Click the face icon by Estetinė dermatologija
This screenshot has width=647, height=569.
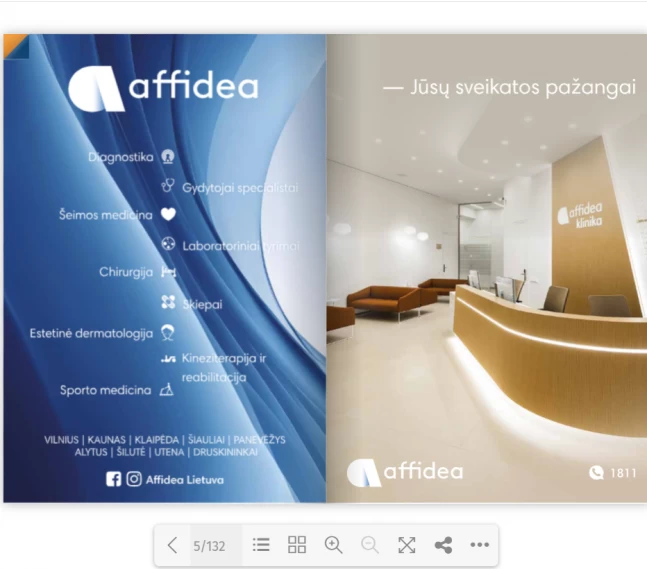pos(167,333)
